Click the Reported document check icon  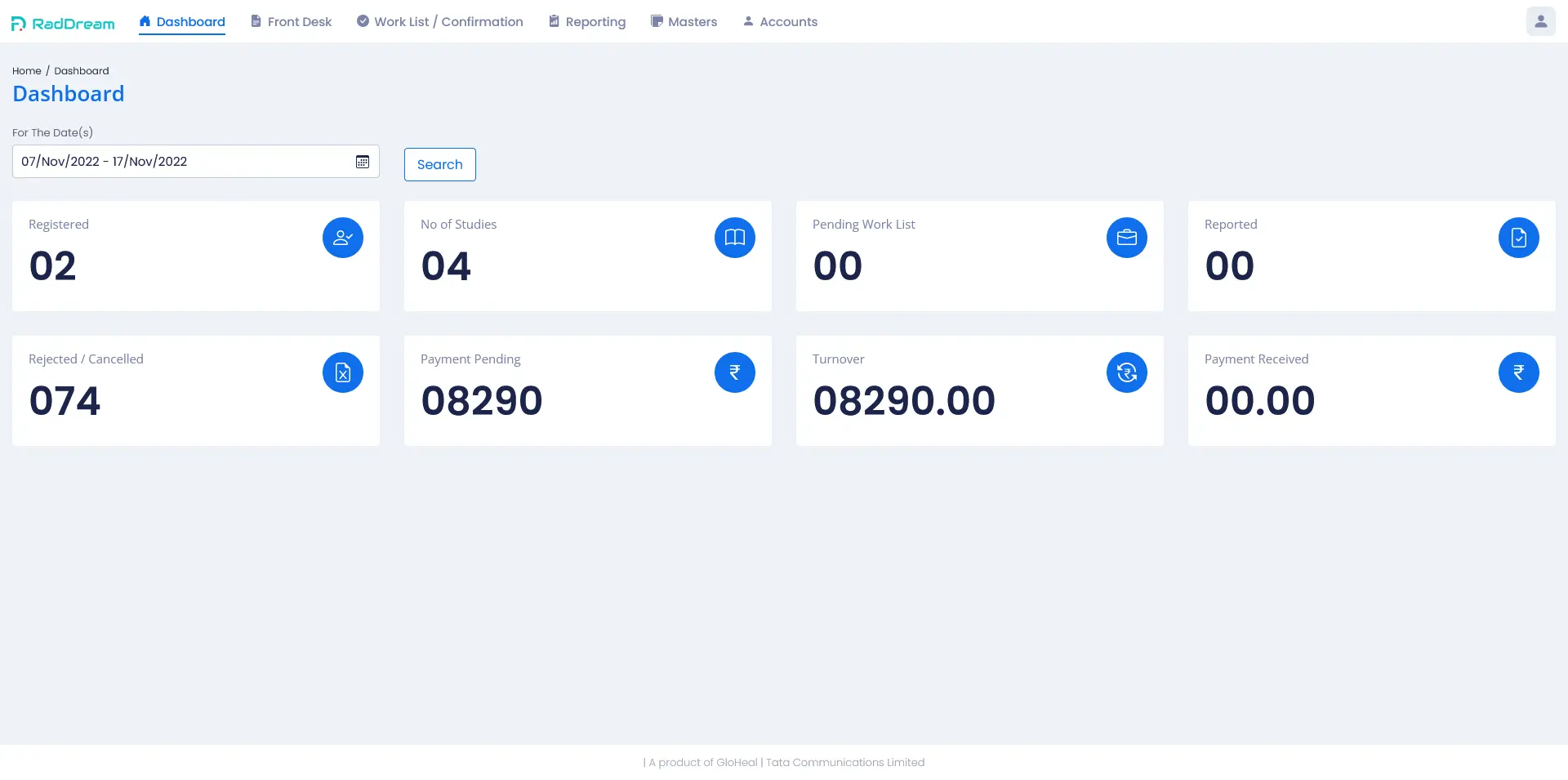(x=1519, y=238)
